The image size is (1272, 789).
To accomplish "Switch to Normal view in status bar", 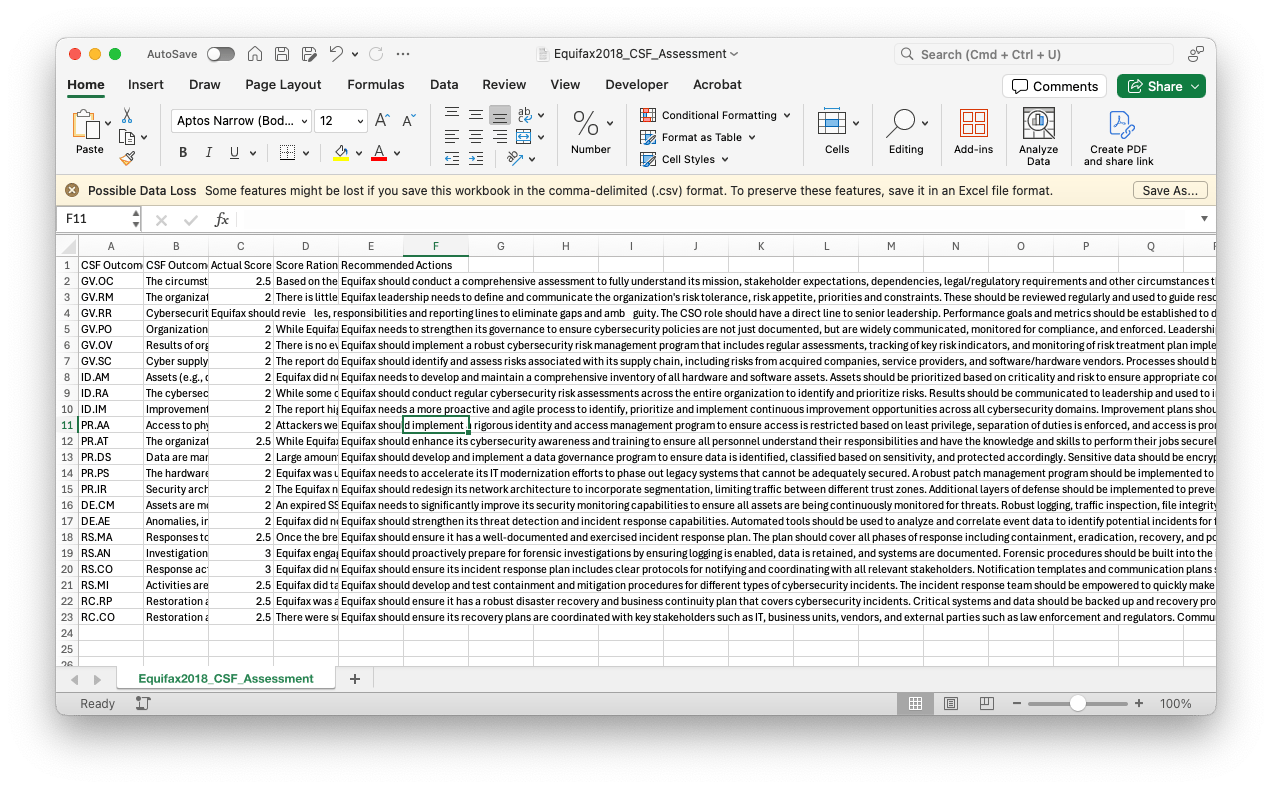I will (915, 704).
